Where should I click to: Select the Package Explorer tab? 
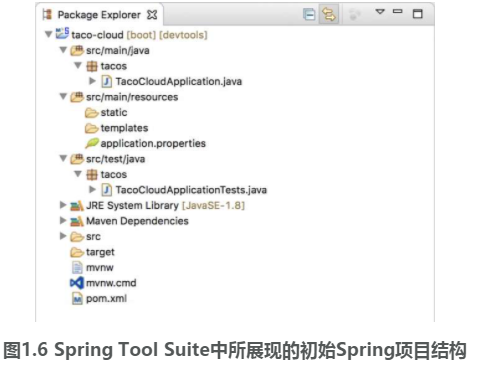99,15
